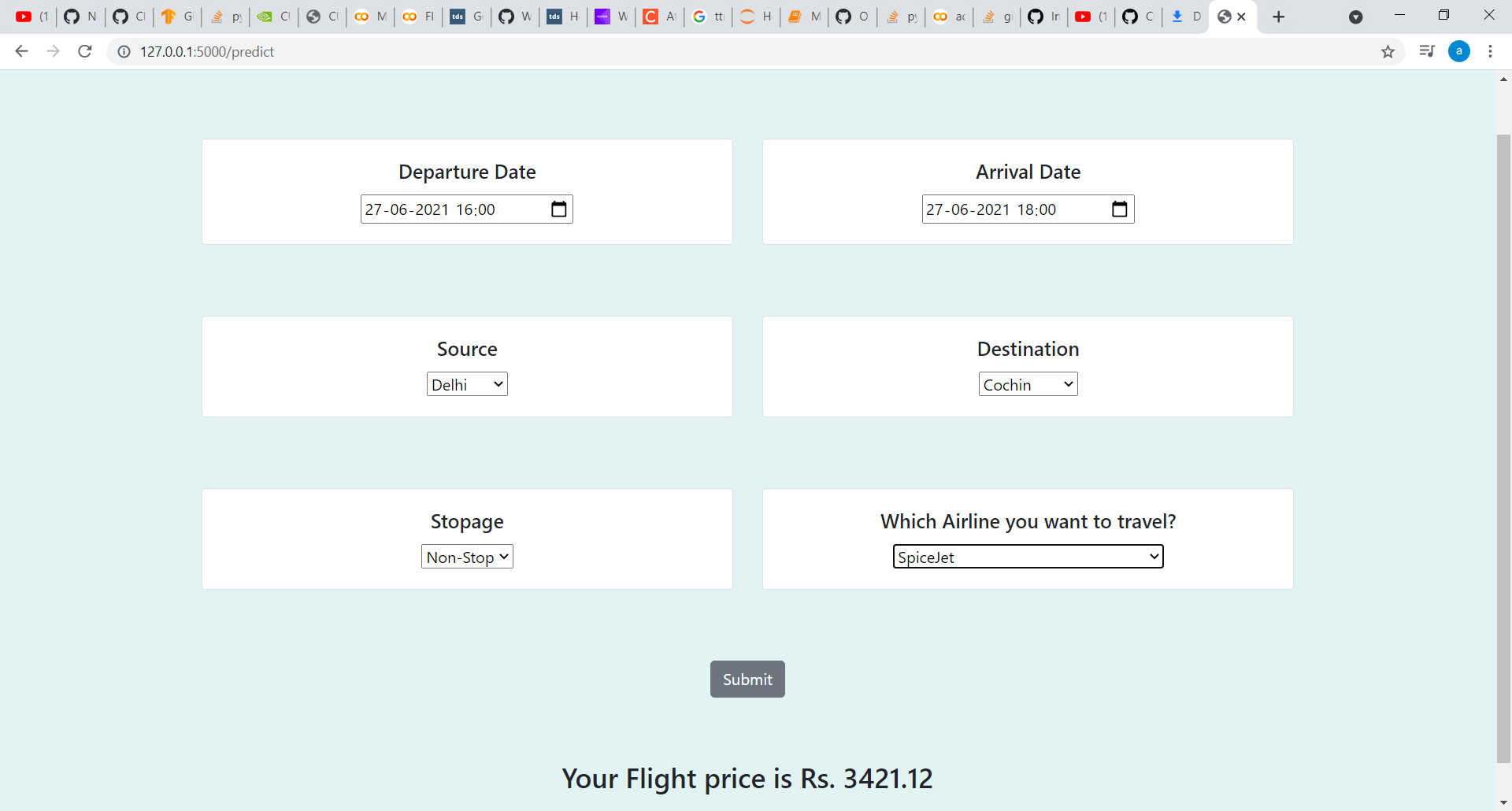Click the back navigation arrow

coord(21,51)
